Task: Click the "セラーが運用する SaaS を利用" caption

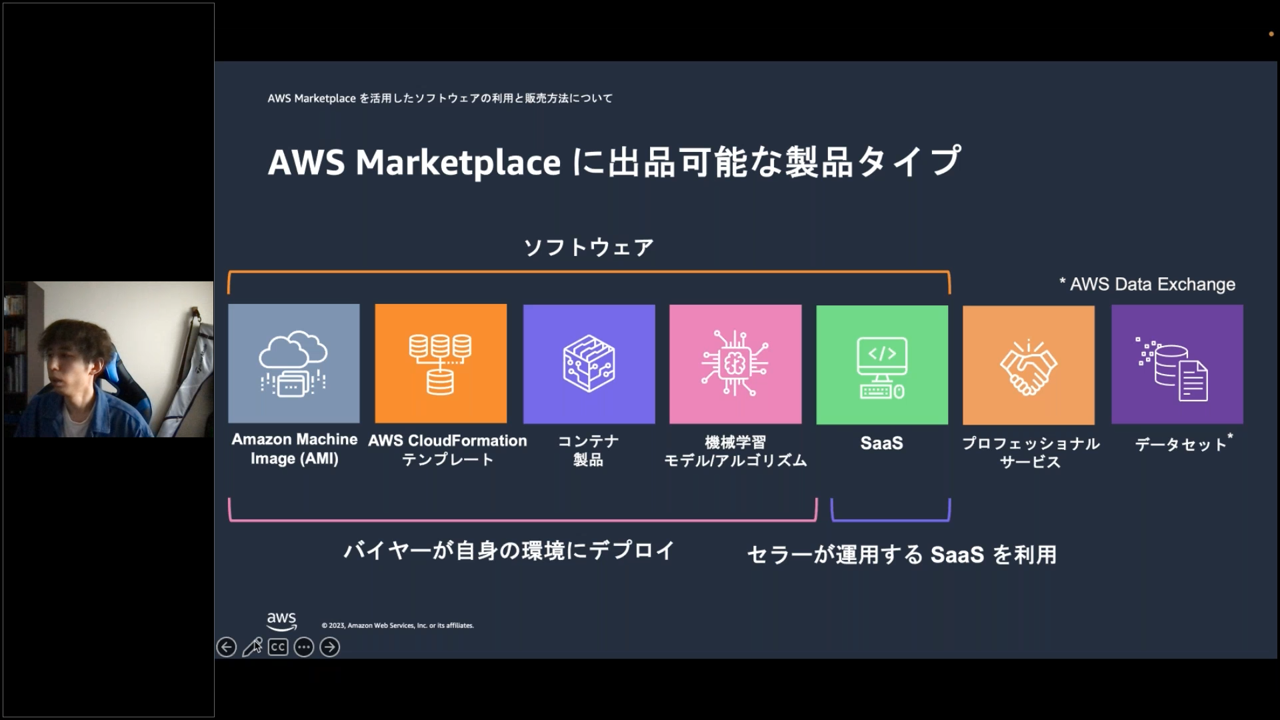Action: [902, 554]
